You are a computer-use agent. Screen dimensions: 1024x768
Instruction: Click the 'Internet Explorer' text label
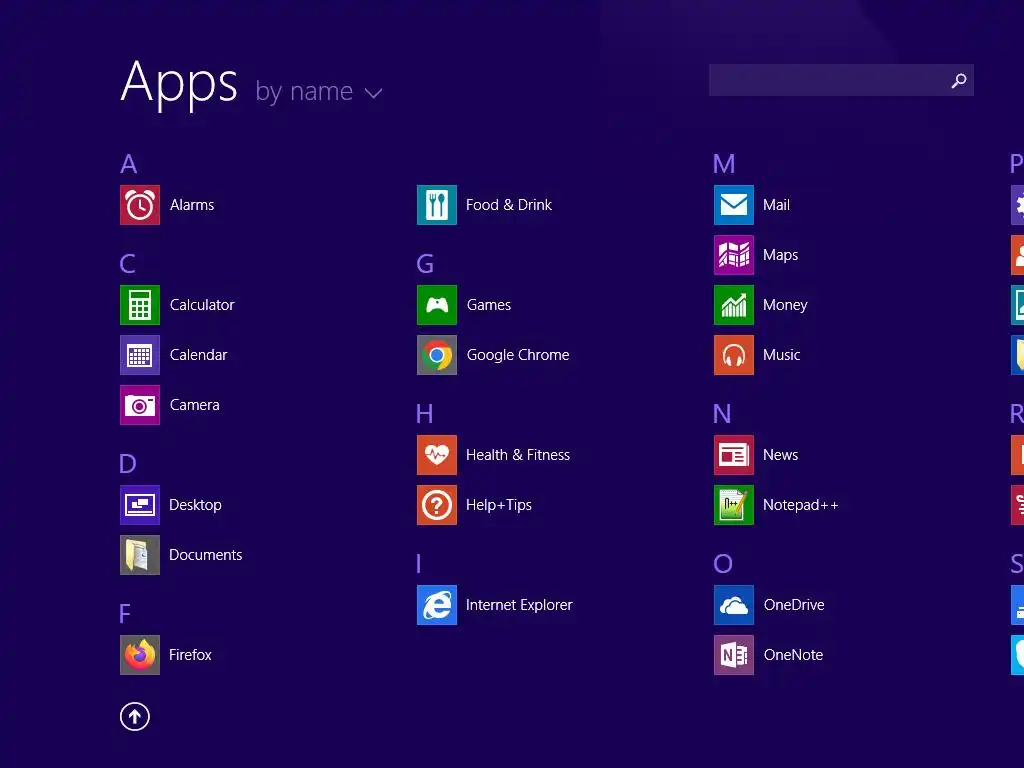tap(519, 605)
